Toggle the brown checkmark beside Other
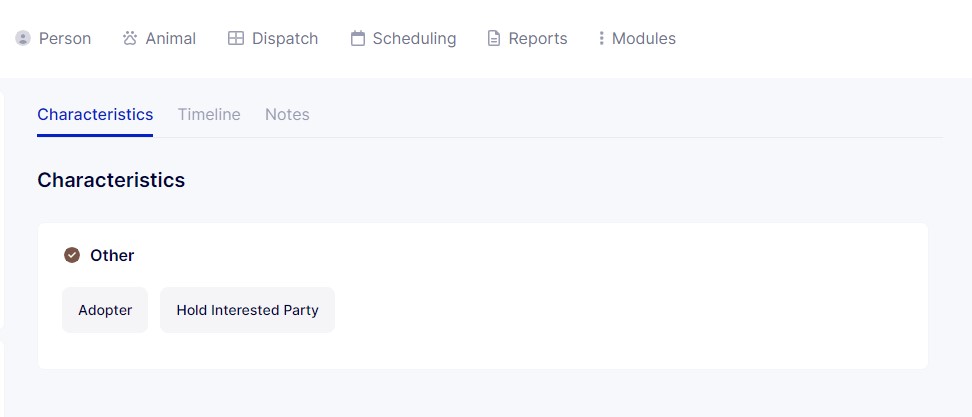 pyautogui.click(x=72, y=255)
